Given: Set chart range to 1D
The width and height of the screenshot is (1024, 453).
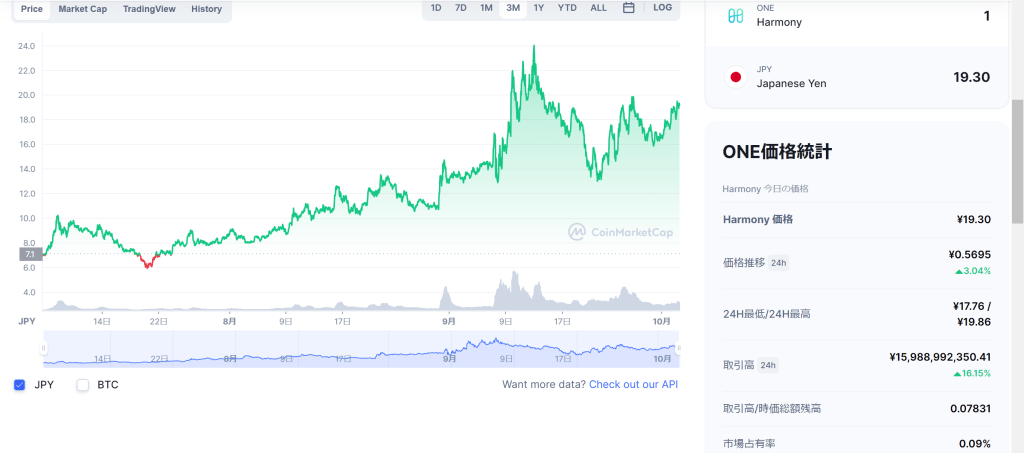Looking at the screenshot, I should (436, 8).
